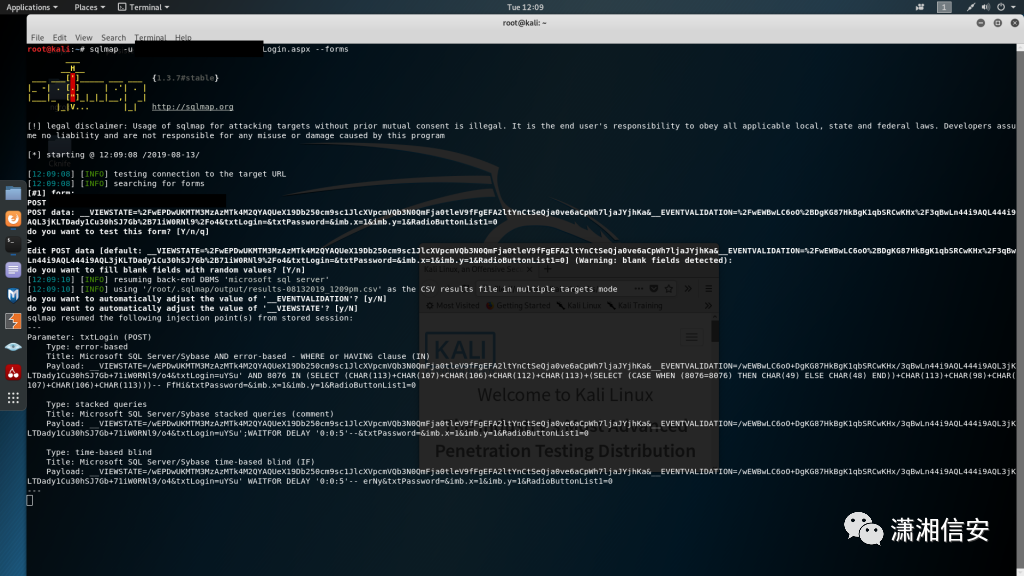Click the http://sqlmap.org link
The image size is (1024, 576).
[x=193, y=107]
